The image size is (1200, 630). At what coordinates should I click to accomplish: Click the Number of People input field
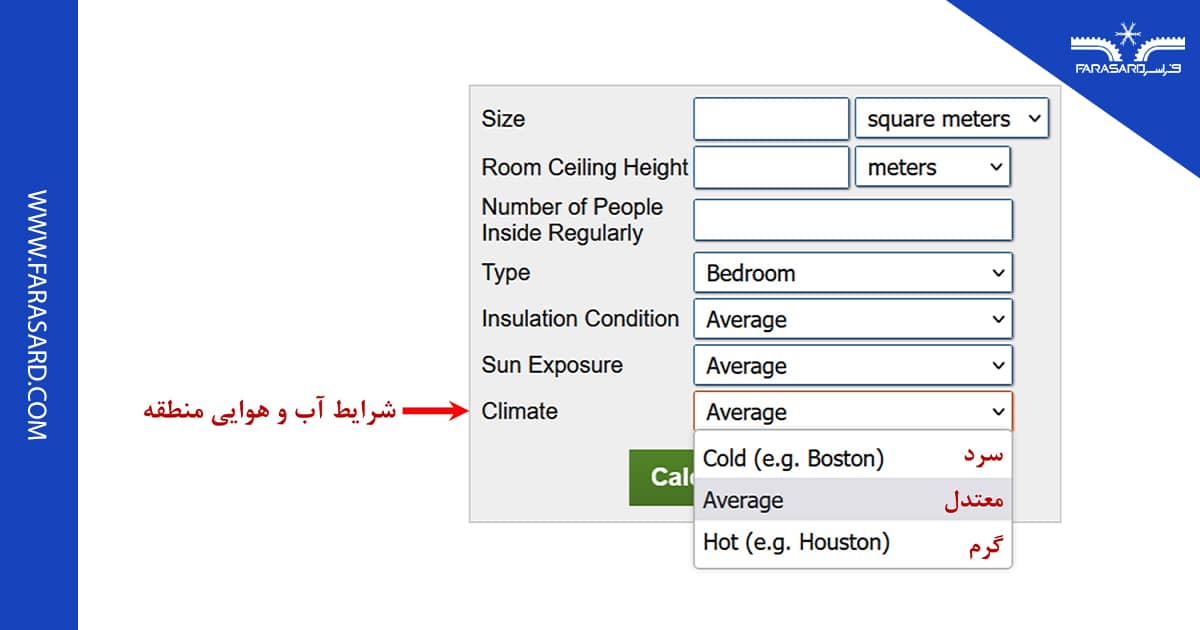click(x=852, y=220)
